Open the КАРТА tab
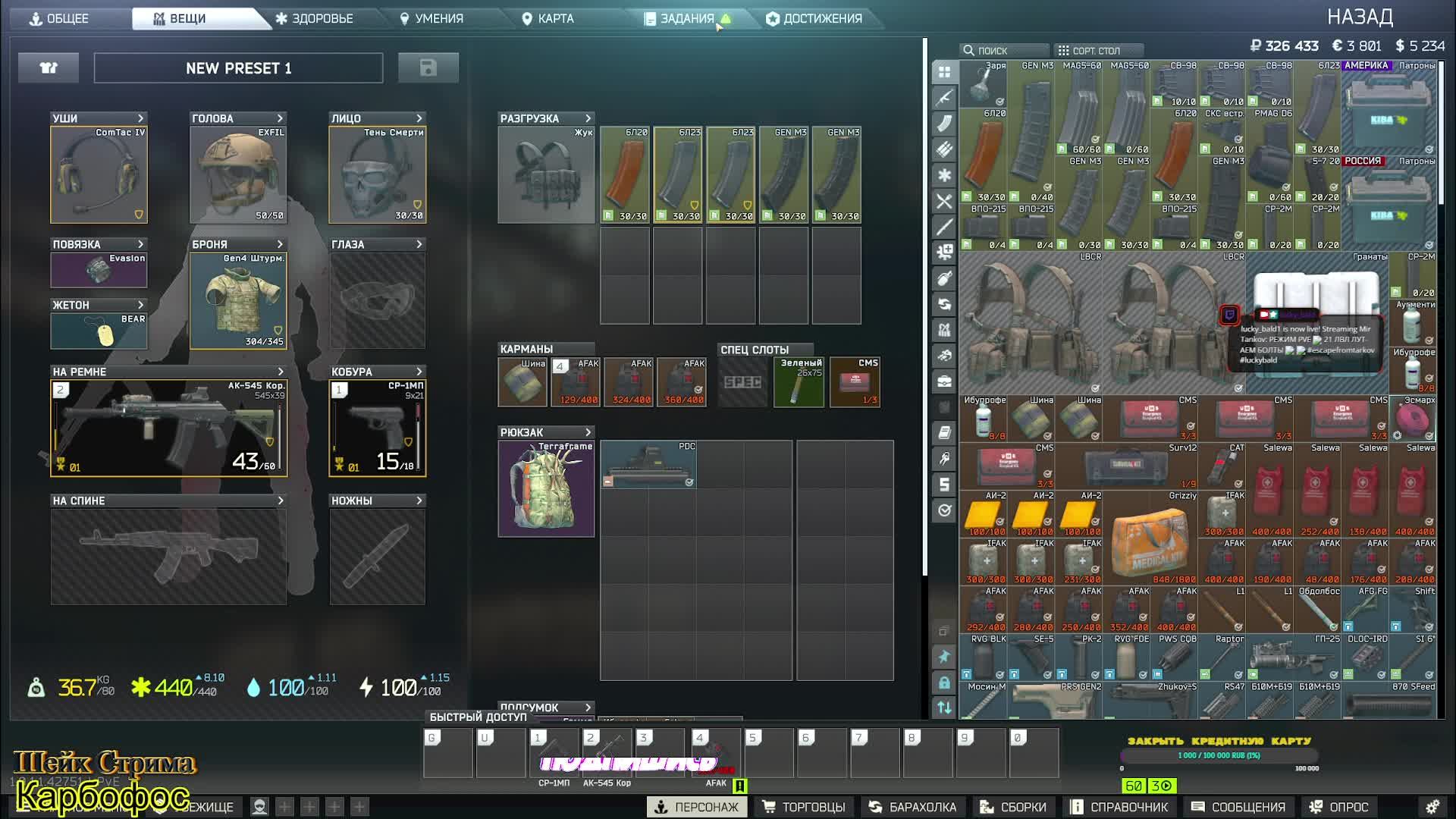The height and width of the screenshot is (819, 1456). point(547,18)
